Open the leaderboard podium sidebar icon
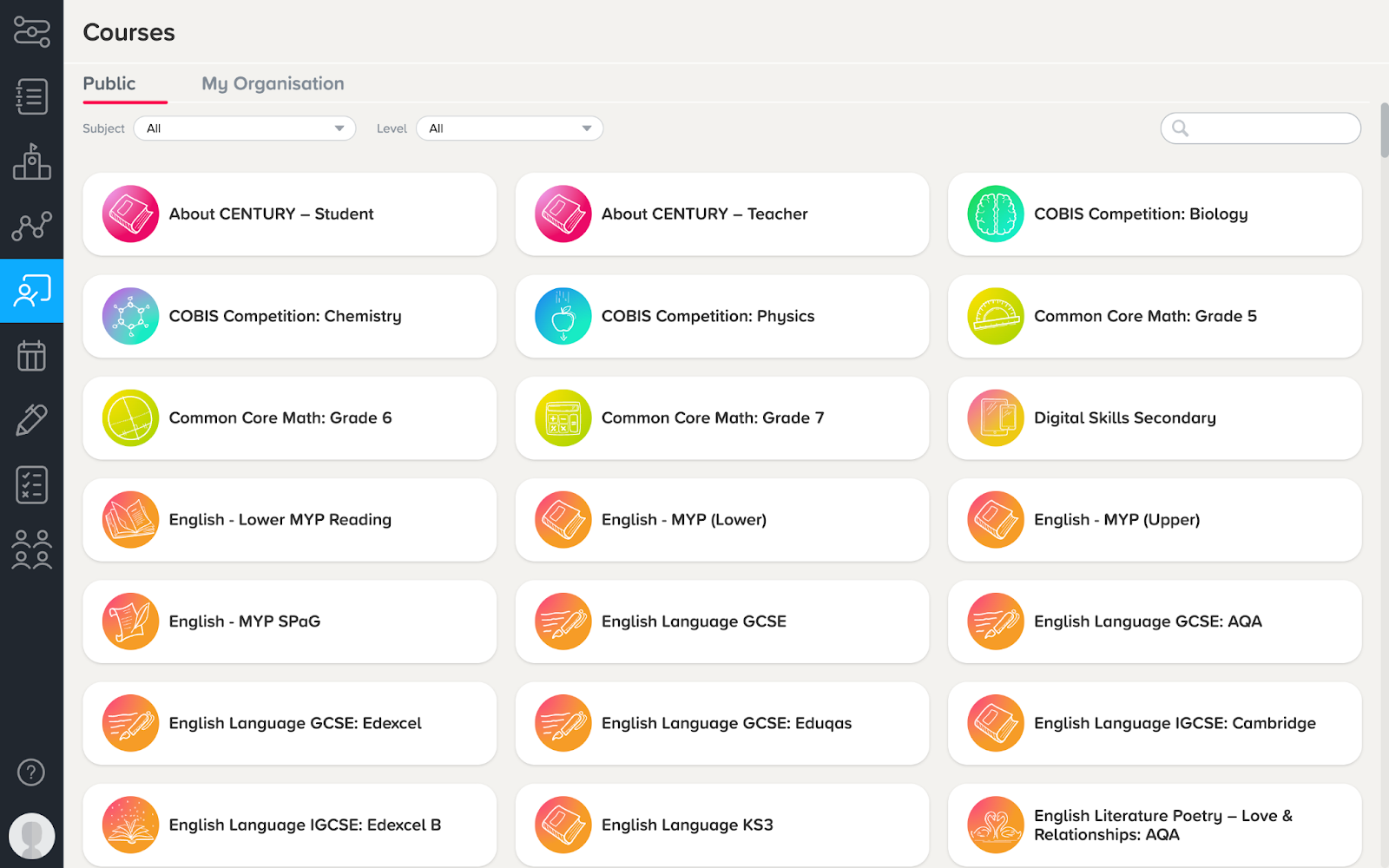The height and width of the screenshot is (868, 1389). 31,161
